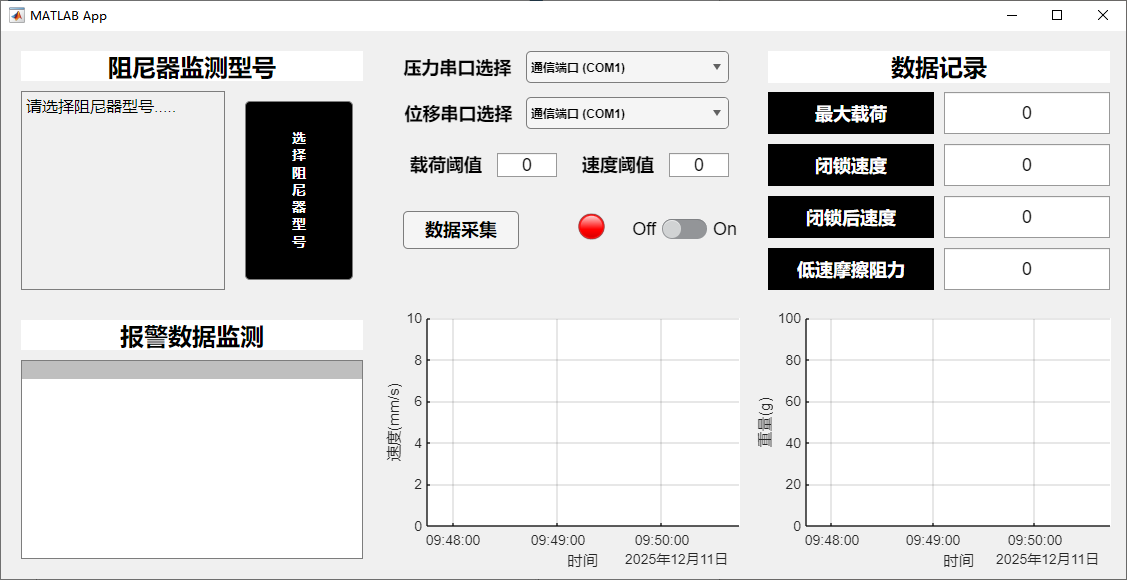This screenshot has width=1127, height=580.
Task: Click the 闭锁后速度 black label button
Action: [850, 217]
